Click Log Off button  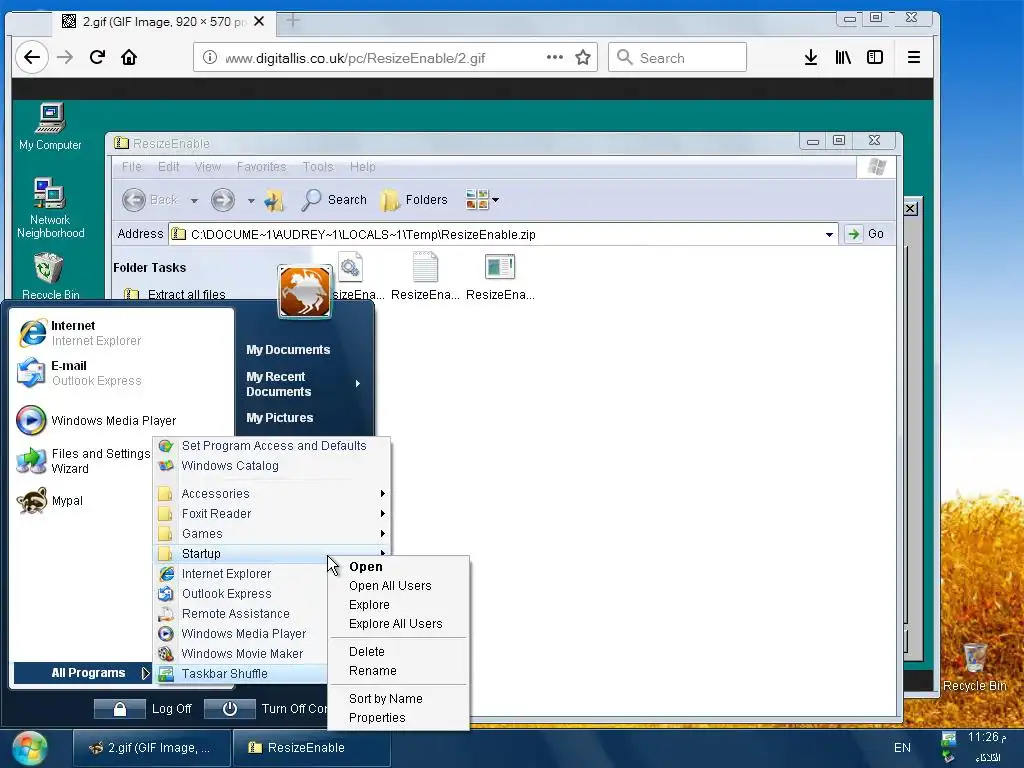(x=143, y=709)
